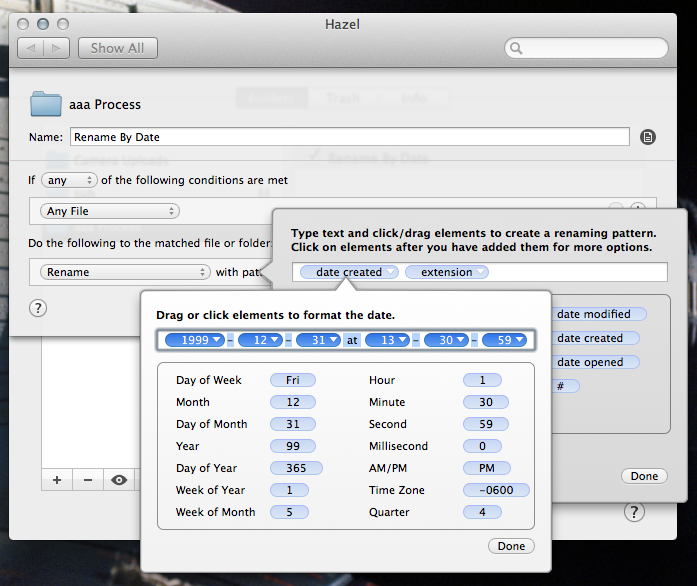697x586 pixels.
Task: Click the date created token in pattern field
Action: (x=349, y=272)
